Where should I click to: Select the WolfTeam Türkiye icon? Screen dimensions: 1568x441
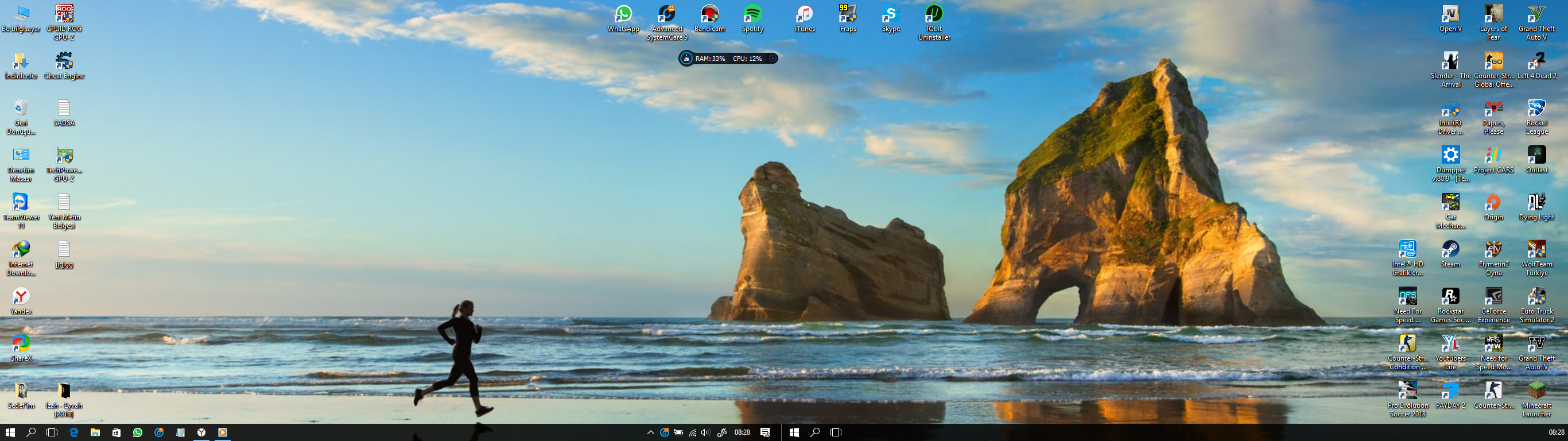1536,258
